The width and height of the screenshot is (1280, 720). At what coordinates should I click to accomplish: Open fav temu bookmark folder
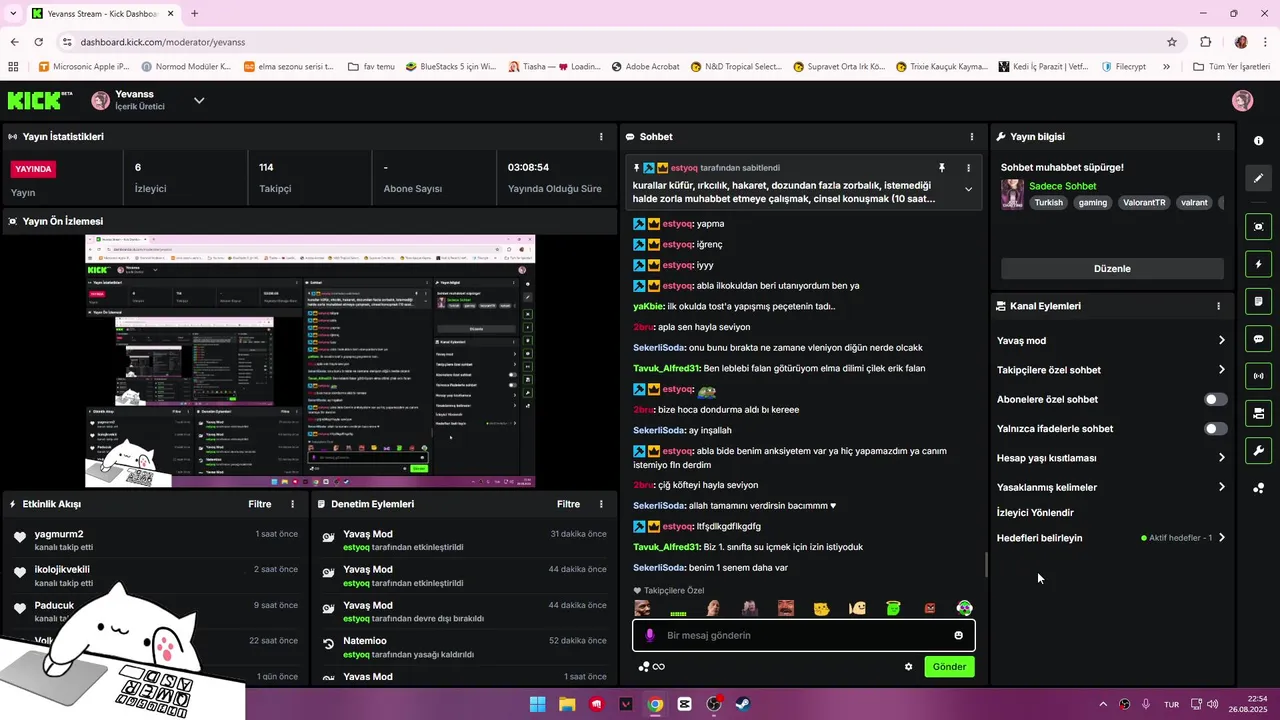tap(371, 67)
